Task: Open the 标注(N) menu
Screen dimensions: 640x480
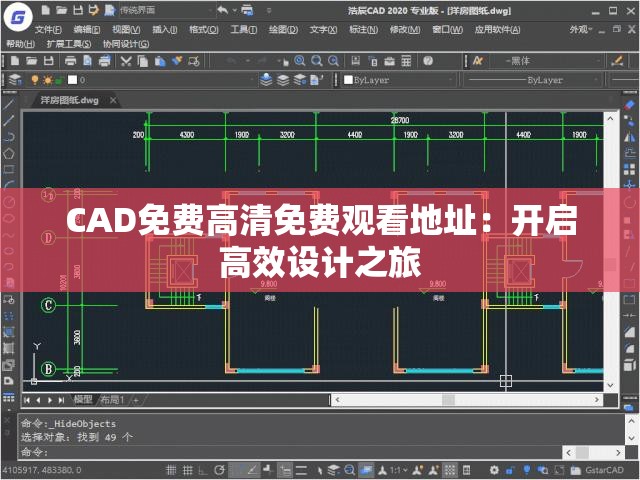Action: 364,29
